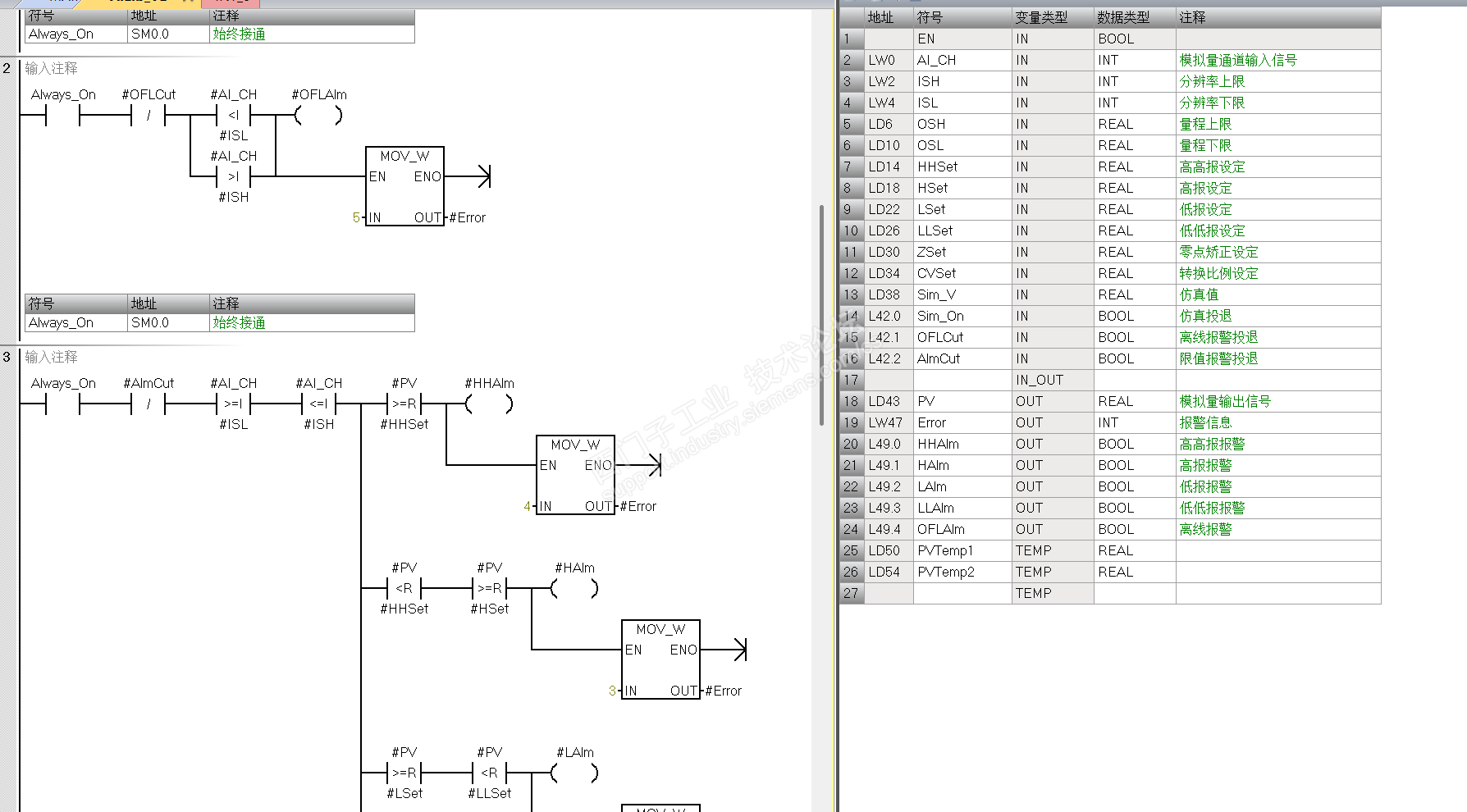Click the LW47 address cell
1467x812 pixels.
[x=889, y=422]
